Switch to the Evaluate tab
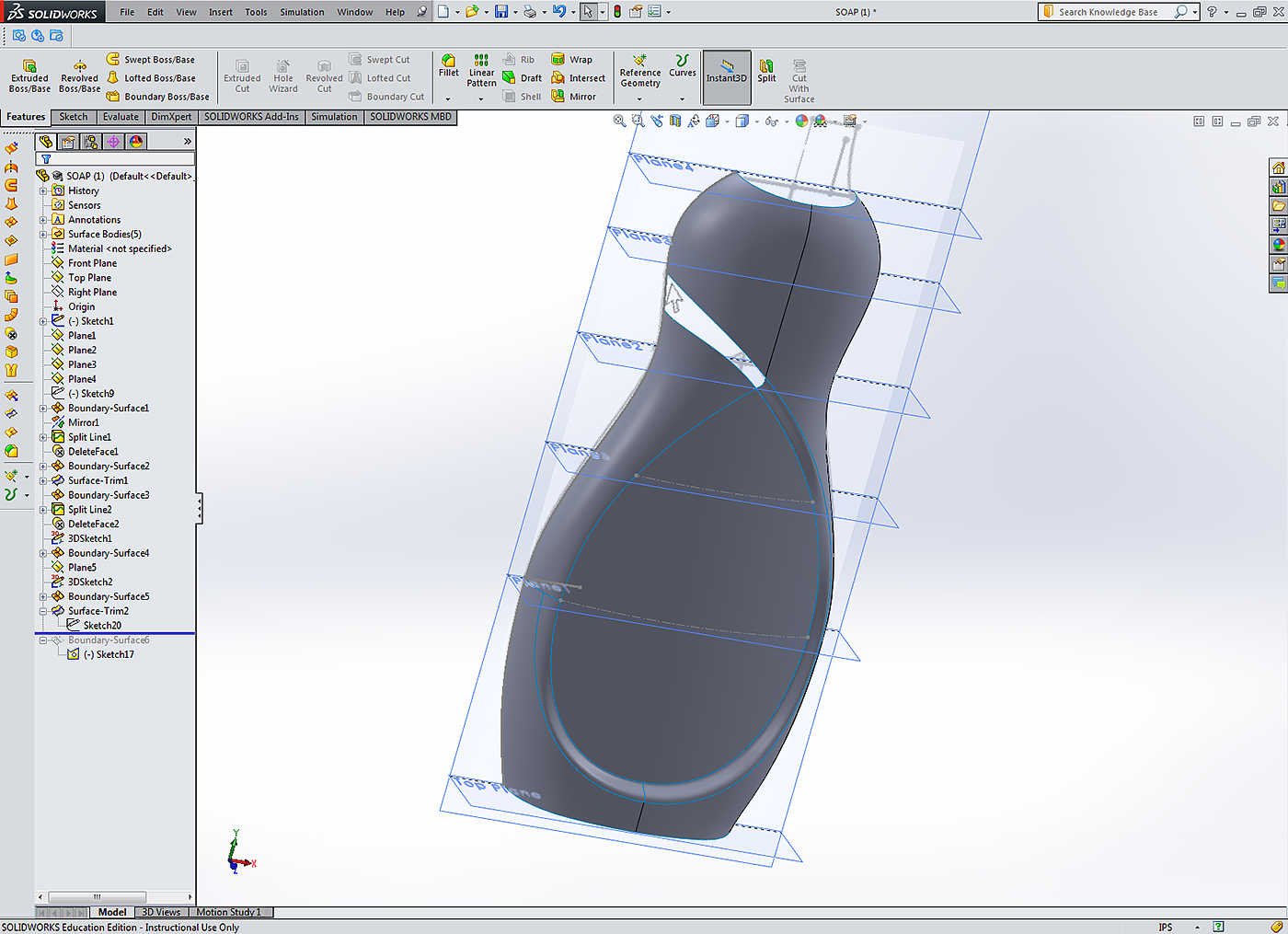Image resolution: width=1288 pixels, height=934 pixels. (121, 117)
